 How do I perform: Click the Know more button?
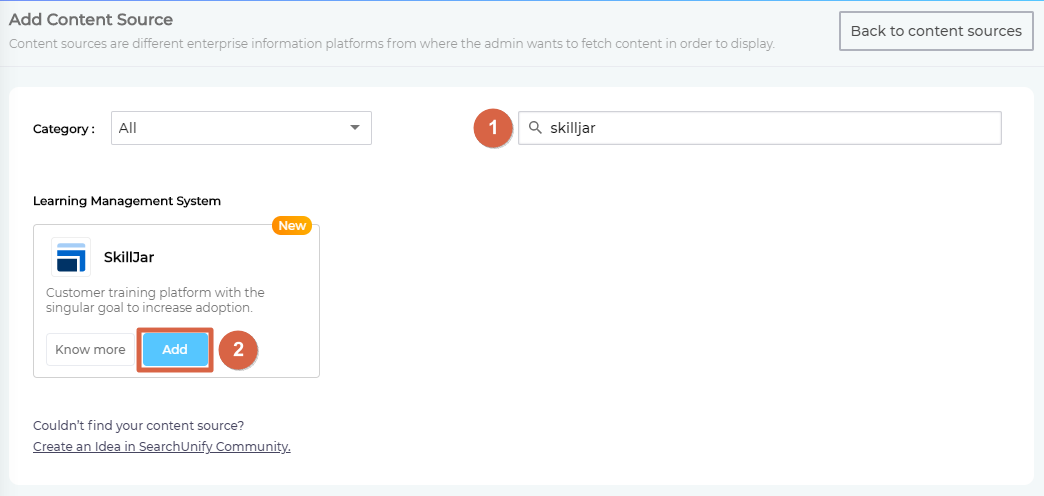click(x=89, y=350)
